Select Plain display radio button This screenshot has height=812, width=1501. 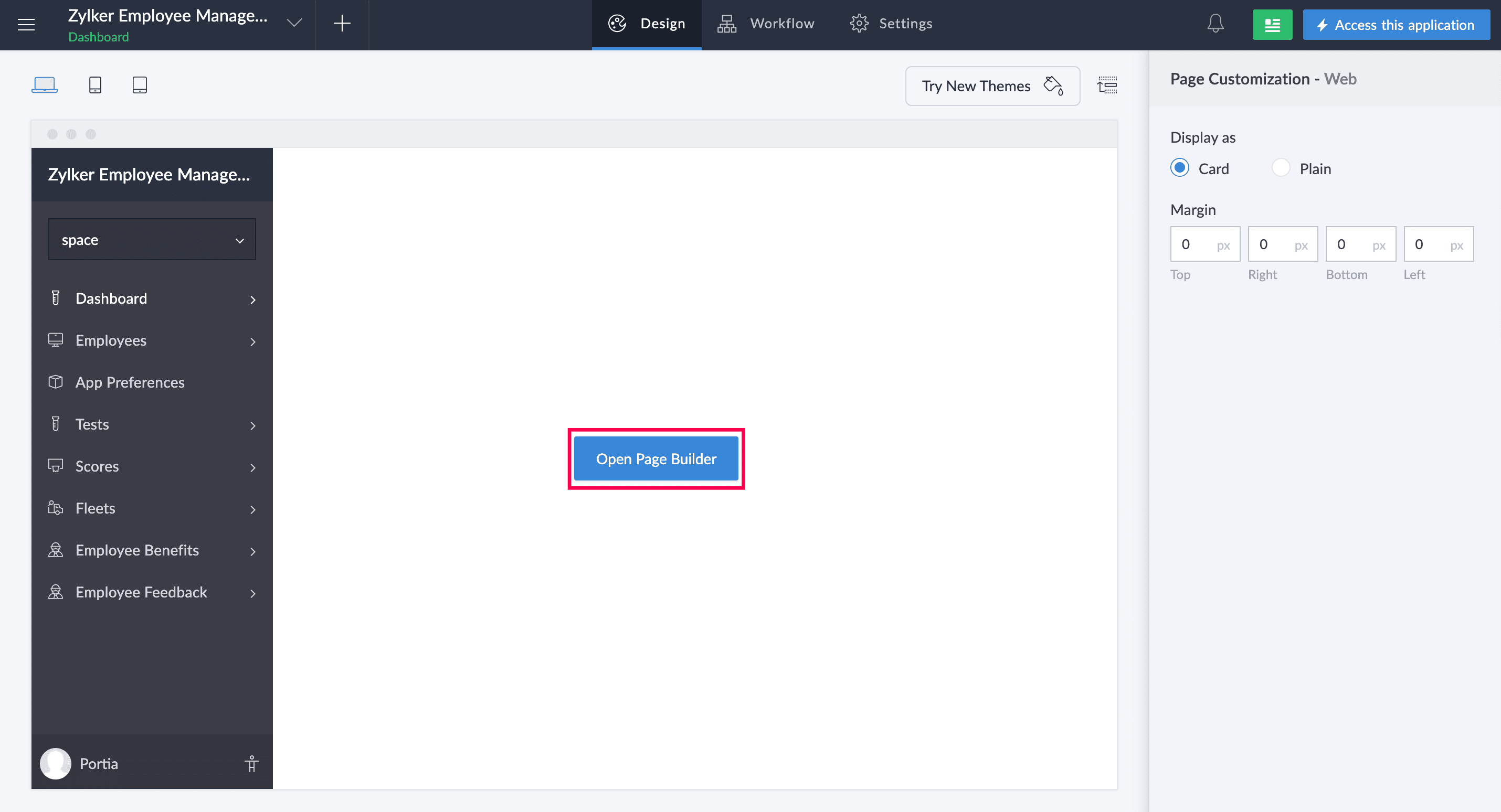(1281, 168)
